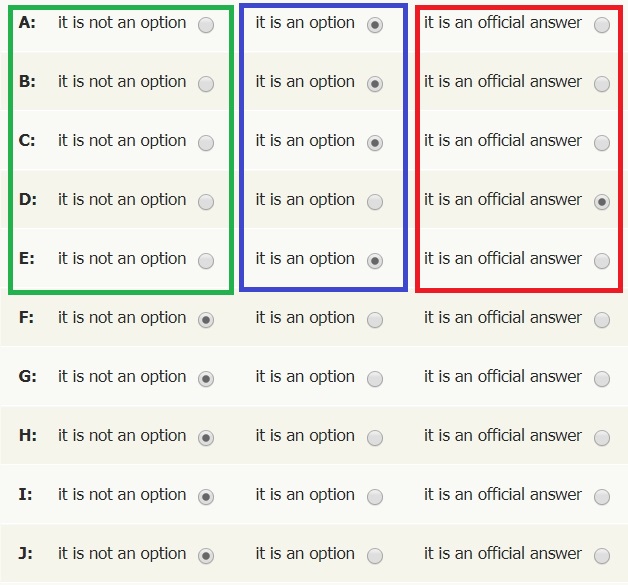Choose 'it is an official answer' for row C
The image size is (628, 585).
[x=602, y=144]
